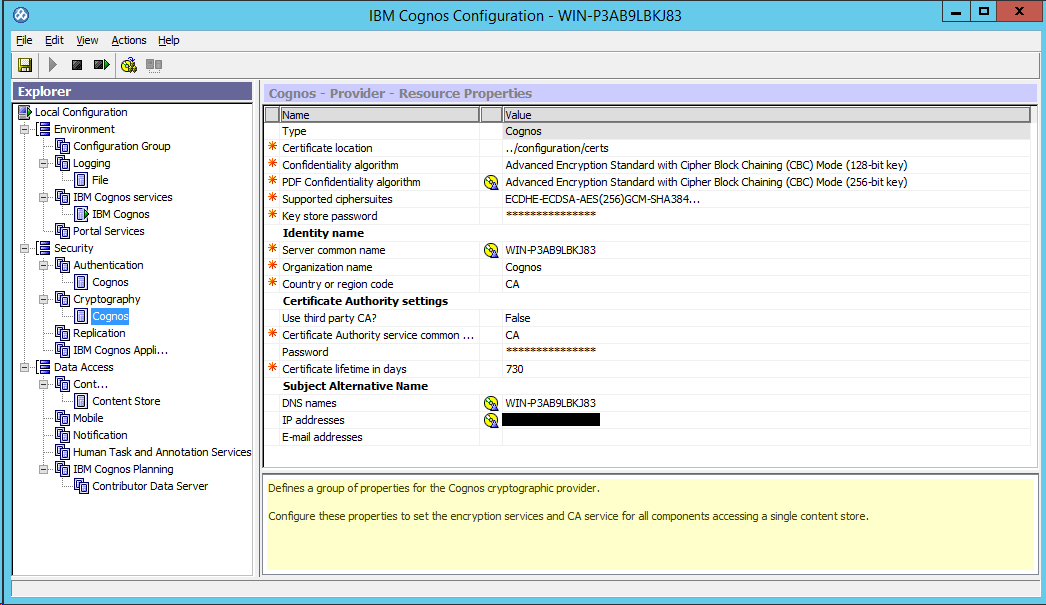The image size is (1046, 605).
Task: Open the File menu
Action: pos(24,40)
